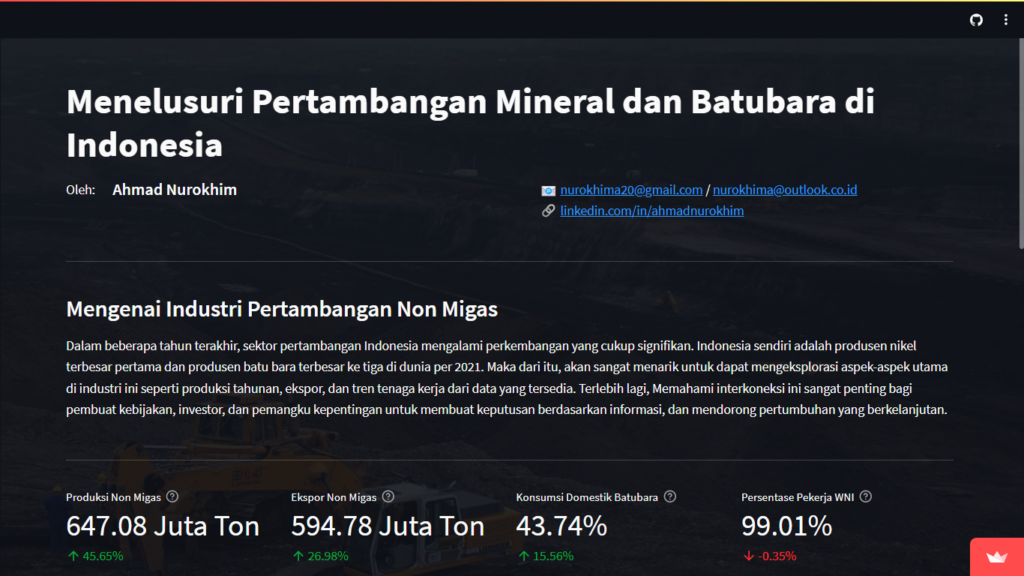Image resolution: width=1024 pixels, height=576 pixels.
Task: Click the red Streamlit crown badge
Action: pos(996,557)
